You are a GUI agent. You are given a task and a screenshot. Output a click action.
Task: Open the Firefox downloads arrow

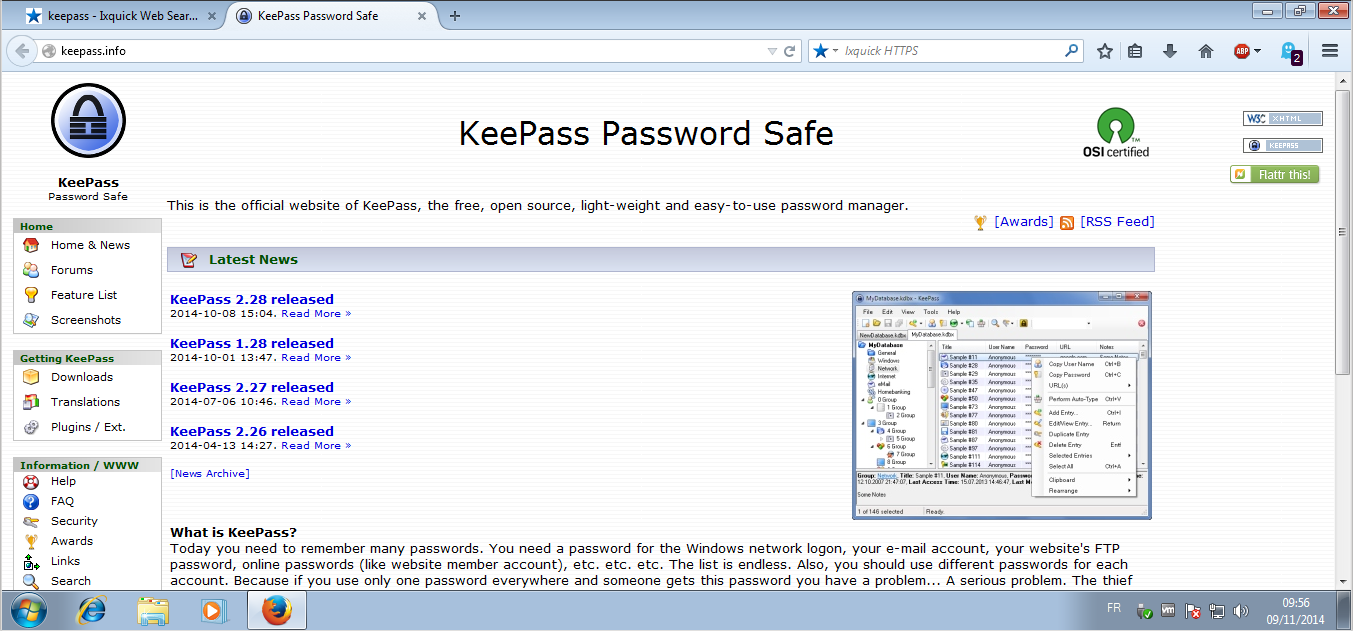(x=1170, y=51)
